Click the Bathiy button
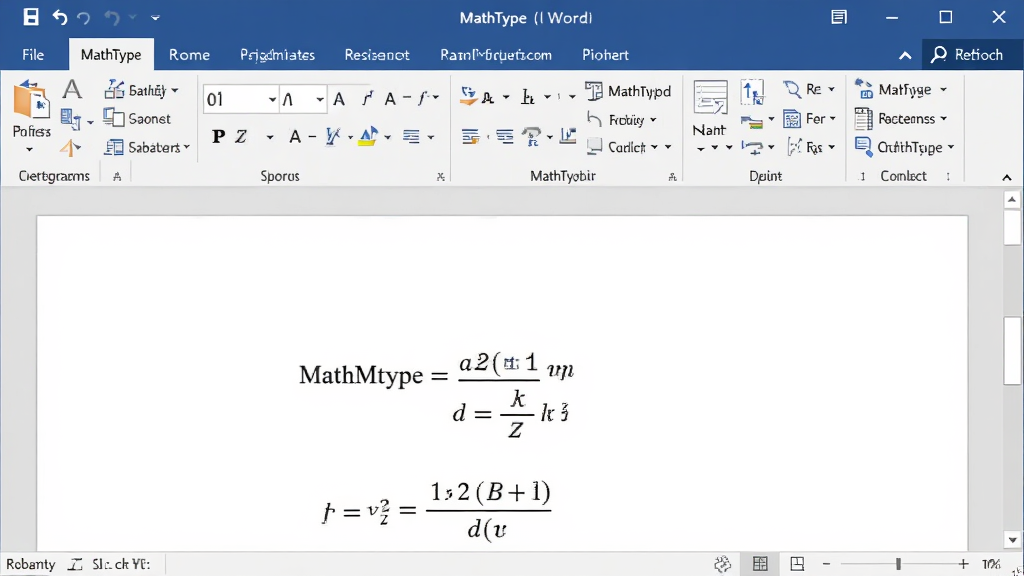1024x576 pixels. pyautogui.click(x=141, y=90)
